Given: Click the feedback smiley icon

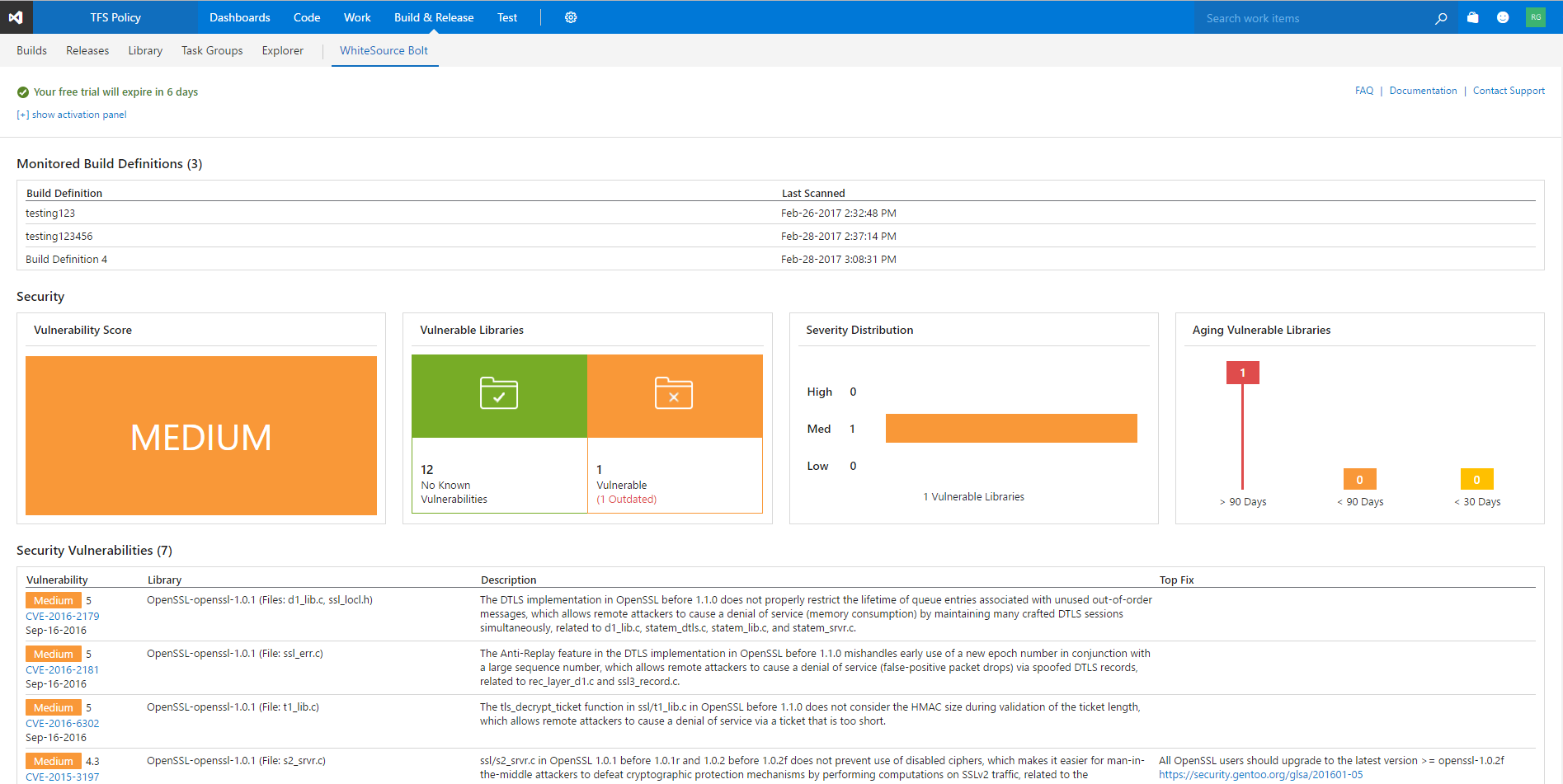Looking at the screenshot, I should click(x=1503, y=17).
